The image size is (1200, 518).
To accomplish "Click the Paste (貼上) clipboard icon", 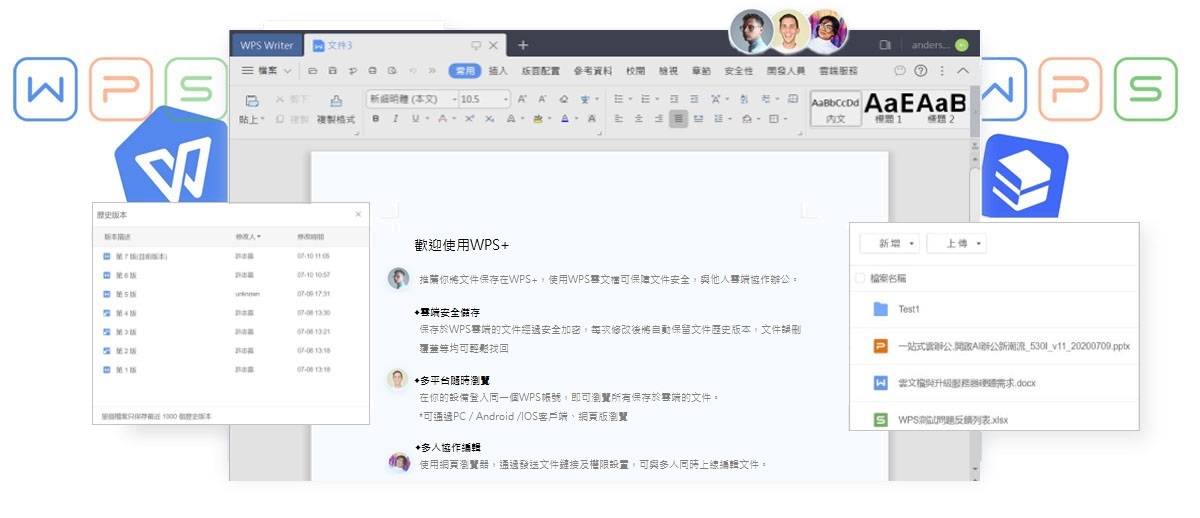I will [252, 100].
